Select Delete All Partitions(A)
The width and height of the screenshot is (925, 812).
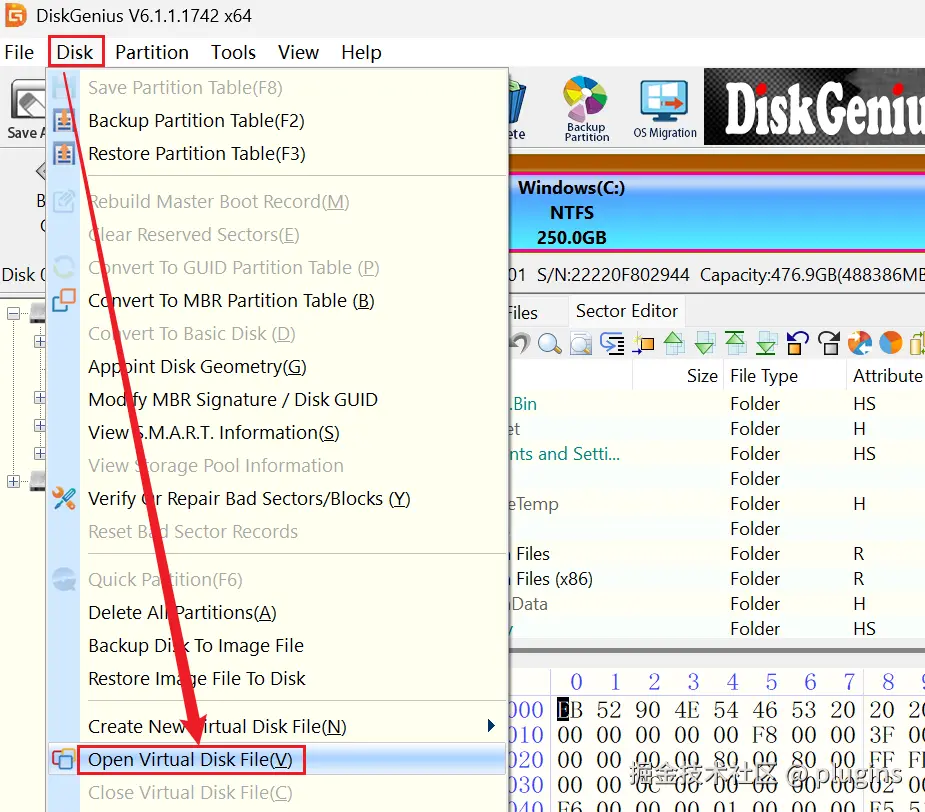point(277,613)
